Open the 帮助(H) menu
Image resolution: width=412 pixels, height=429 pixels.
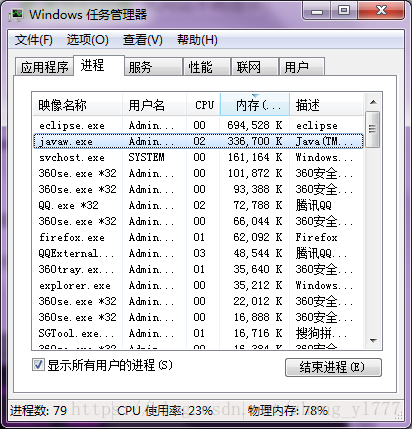click(197, 40)
